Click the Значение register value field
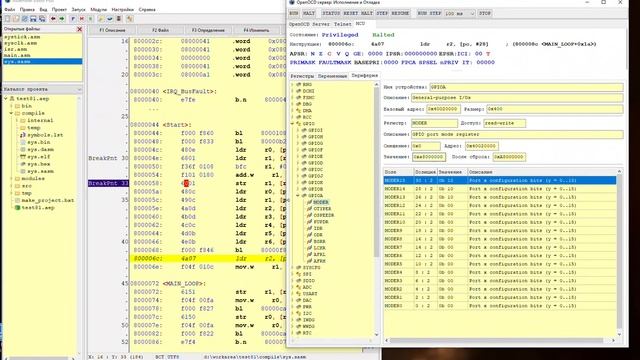The height and width of the screenshot is (360, 640). [x=428, y=157]
